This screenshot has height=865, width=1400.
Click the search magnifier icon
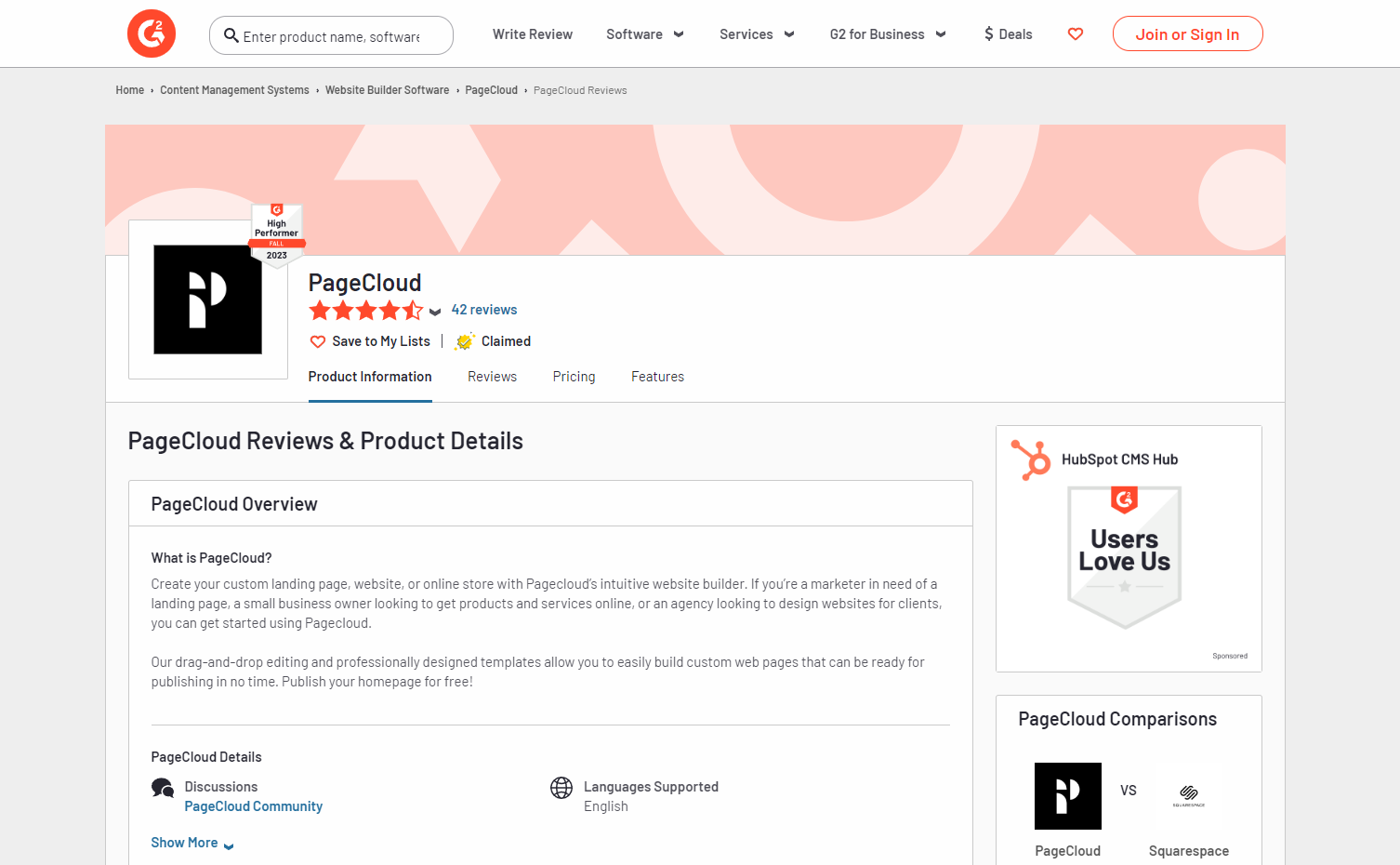(x=231, y=35)
